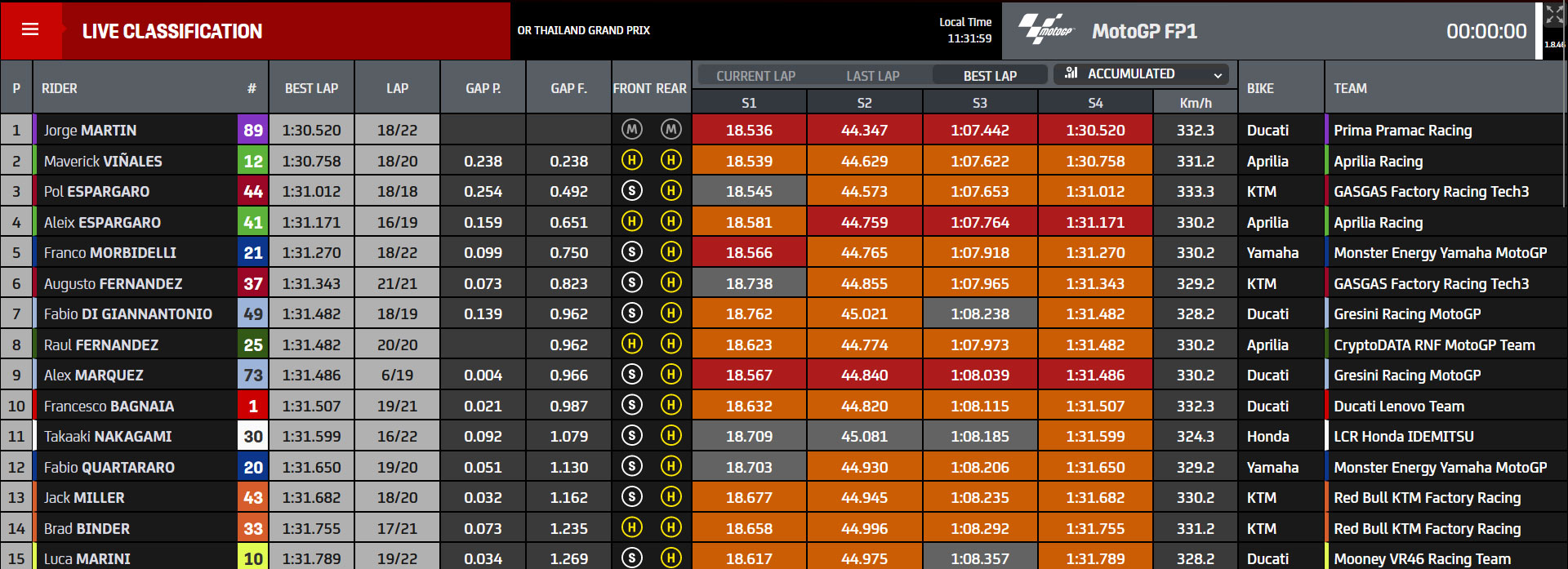The image size is (1568, 569).
Task: Switch to the CURRENT LAP tab
Action: point(755,75)
